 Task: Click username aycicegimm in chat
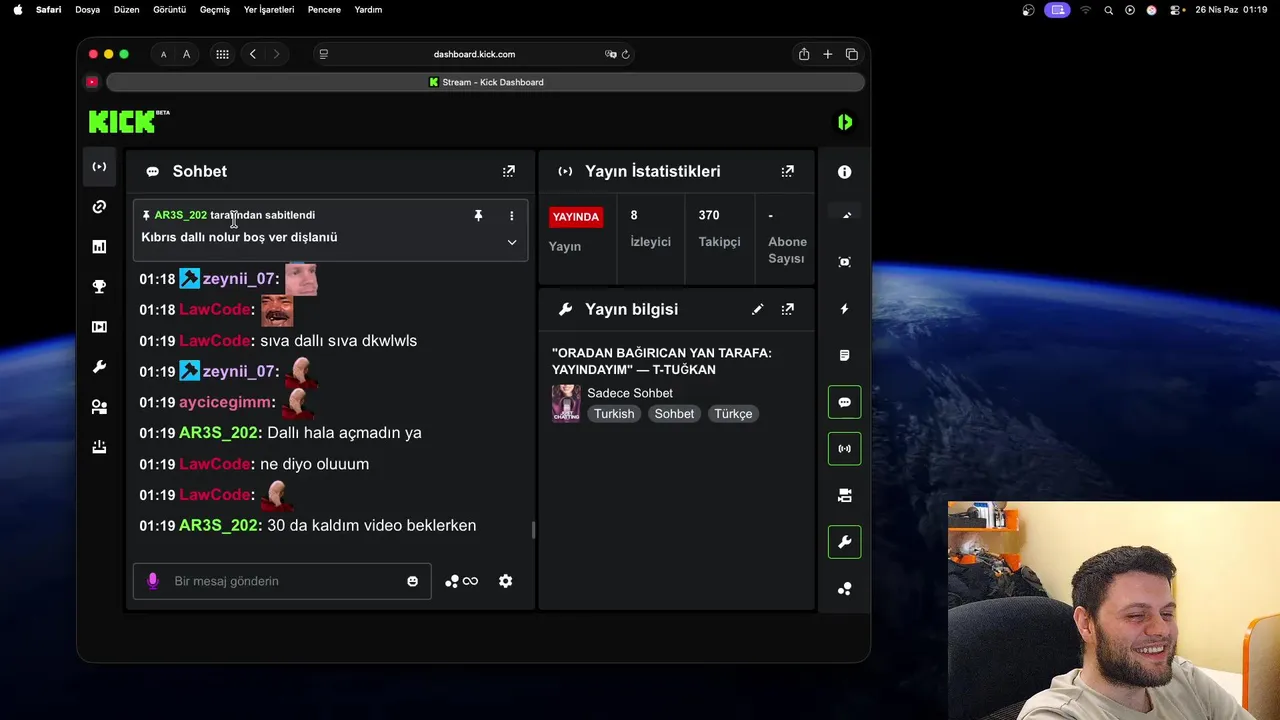pyautogui.click(x=225, y=402)
